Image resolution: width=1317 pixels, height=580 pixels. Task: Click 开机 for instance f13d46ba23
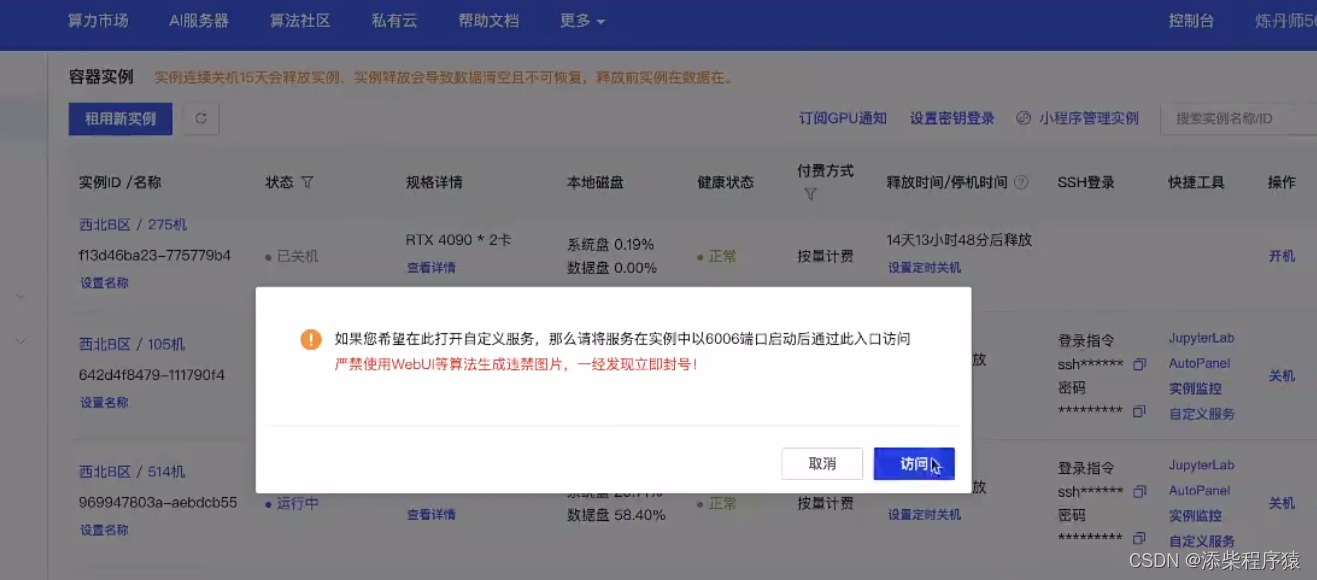1281,255
